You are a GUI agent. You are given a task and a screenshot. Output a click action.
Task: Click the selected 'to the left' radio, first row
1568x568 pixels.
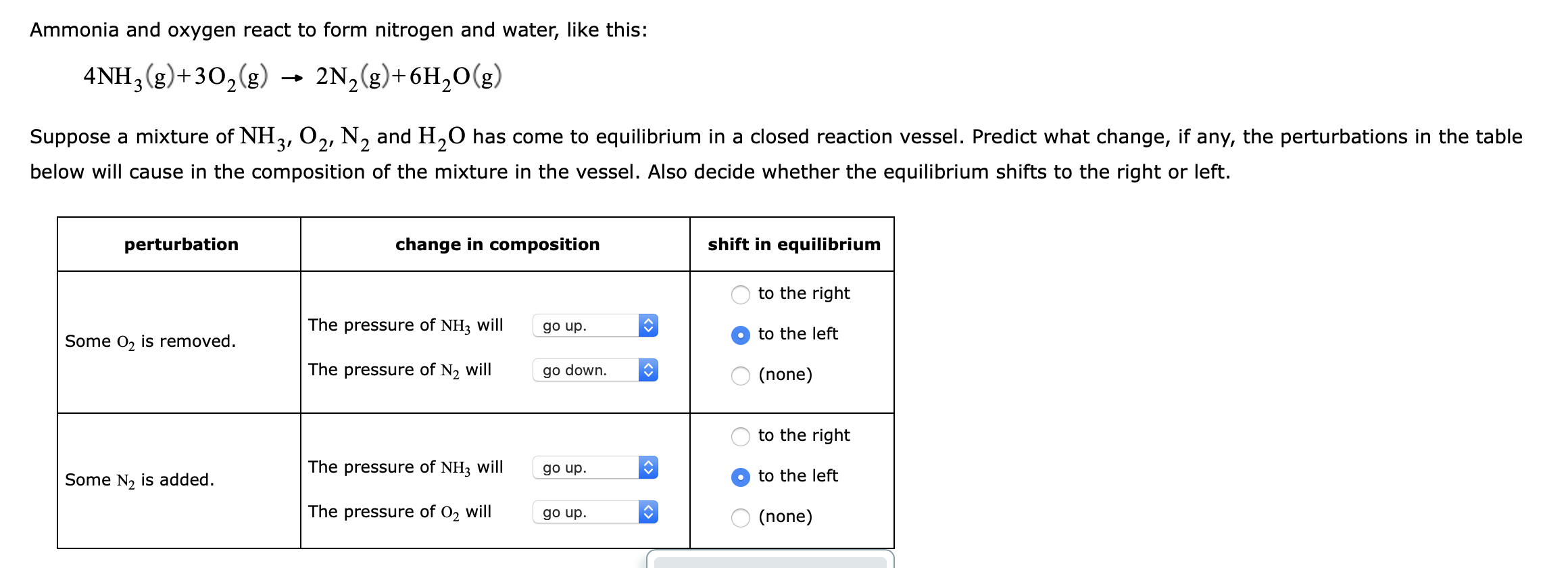click(741, 334)
